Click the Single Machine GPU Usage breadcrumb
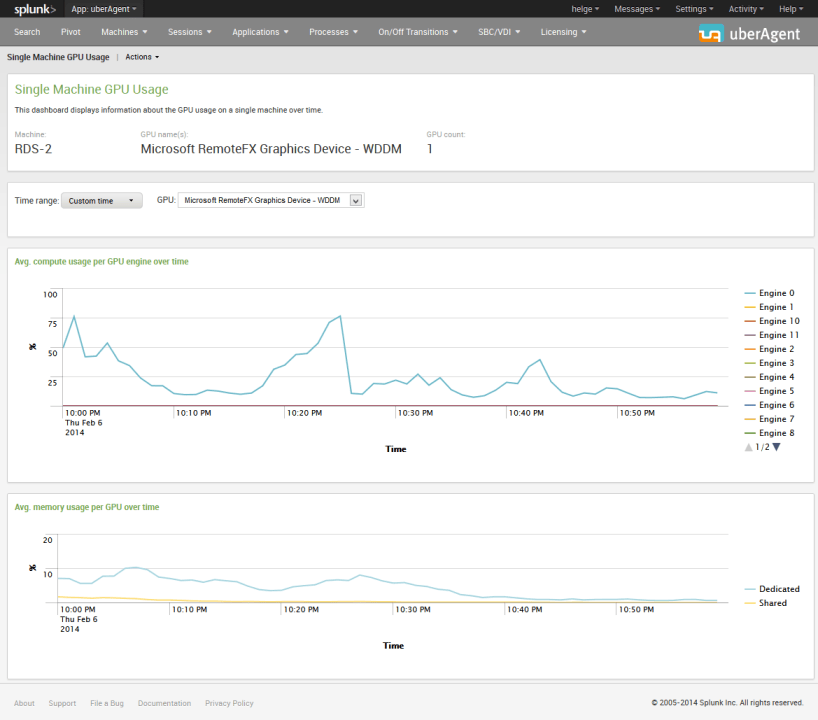818x720 pixels. (58, 57)
